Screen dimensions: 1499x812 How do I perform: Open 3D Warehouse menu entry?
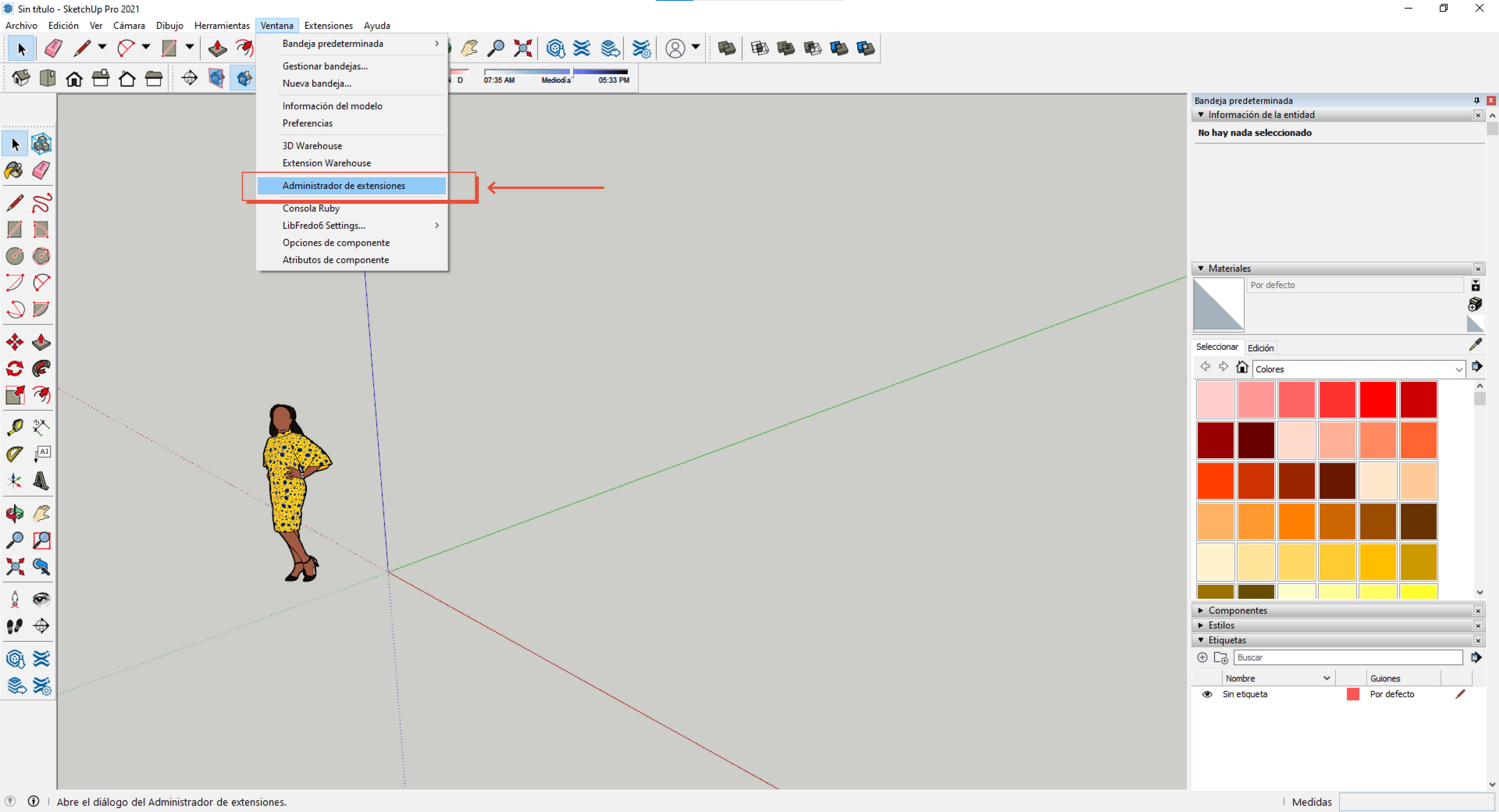(351, 146)
